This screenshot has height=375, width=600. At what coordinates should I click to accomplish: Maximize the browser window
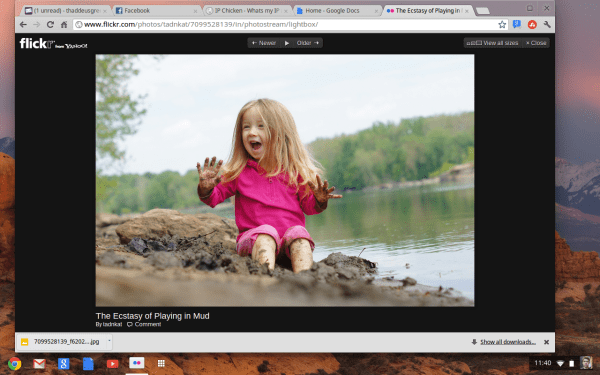[530, 8]
